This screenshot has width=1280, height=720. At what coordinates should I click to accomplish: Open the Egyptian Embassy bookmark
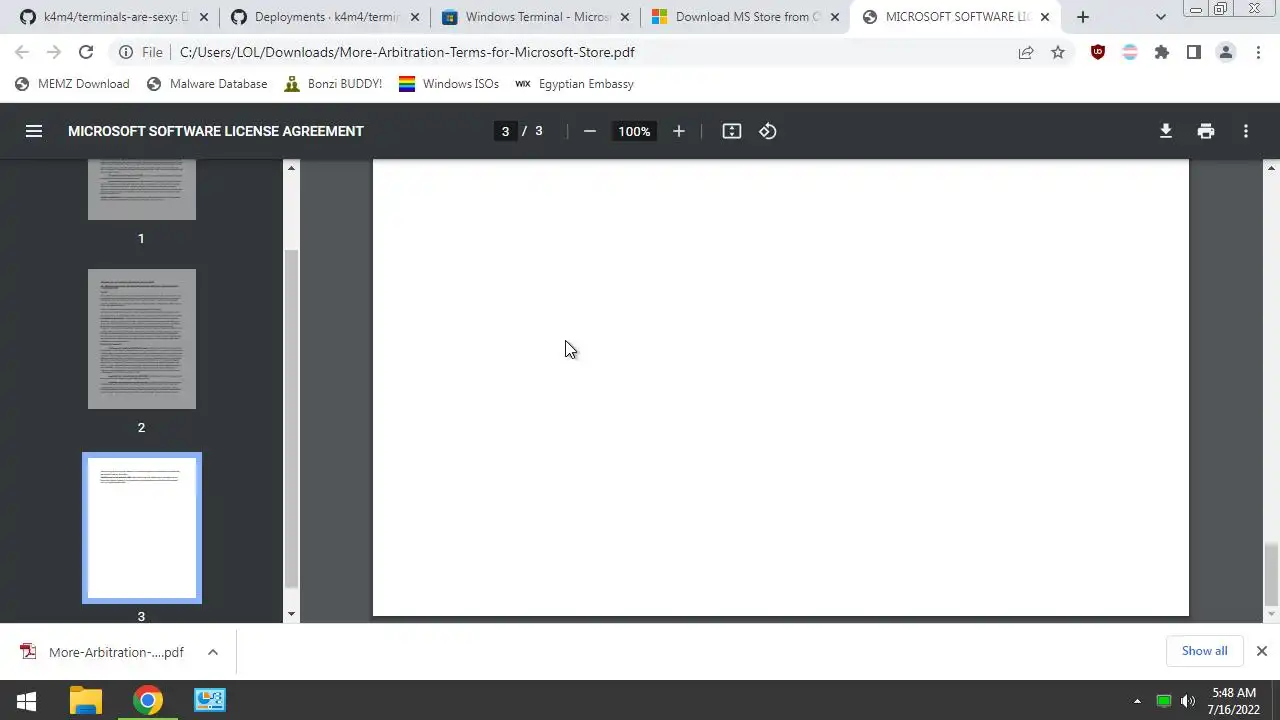(x=574, y=84)
